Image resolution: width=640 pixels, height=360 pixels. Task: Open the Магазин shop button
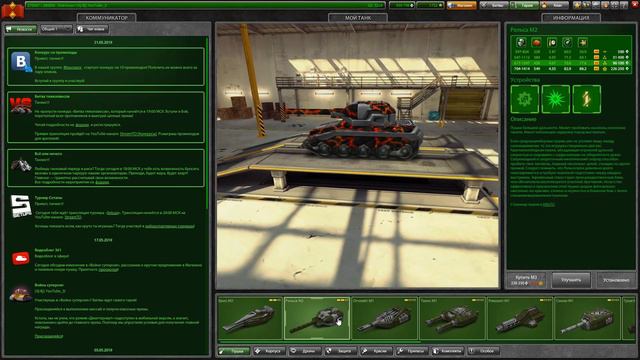point(462,5)
